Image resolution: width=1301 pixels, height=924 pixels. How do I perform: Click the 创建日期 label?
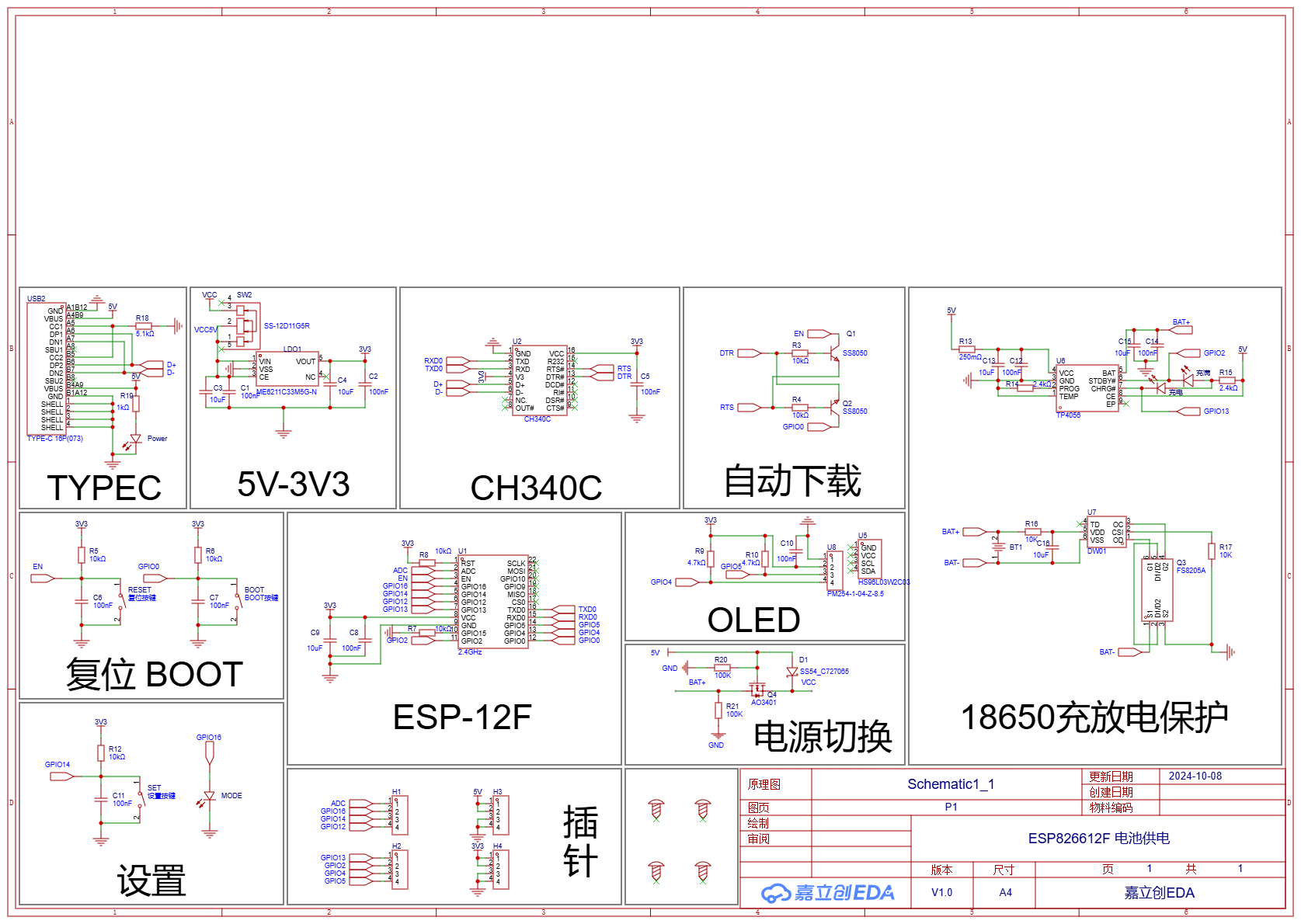click(x=1111, y=792)
